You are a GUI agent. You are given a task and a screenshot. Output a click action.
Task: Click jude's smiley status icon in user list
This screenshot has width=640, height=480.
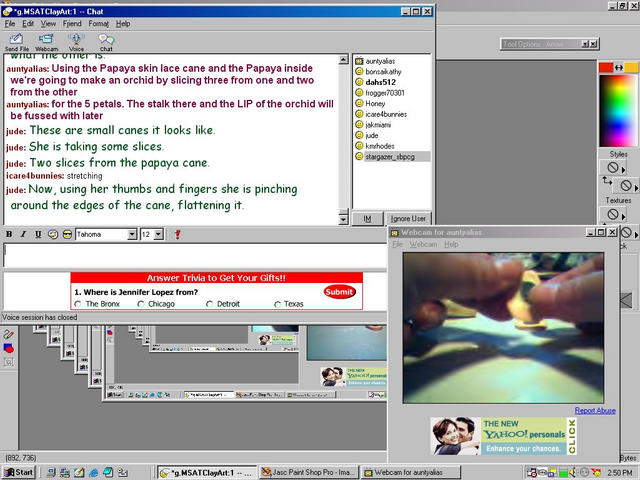coord(359,135)
